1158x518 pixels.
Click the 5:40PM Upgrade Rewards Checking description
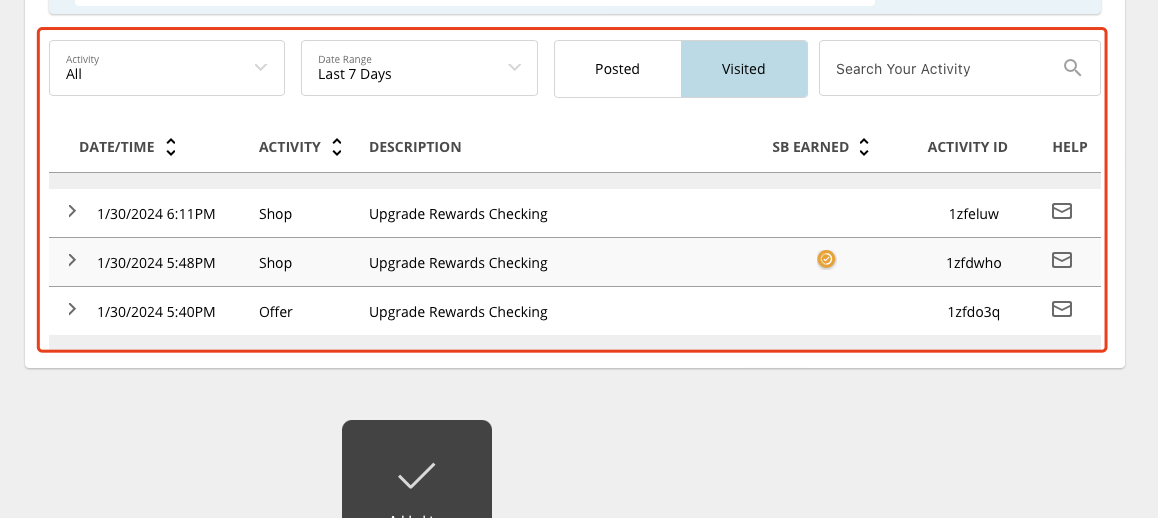[458, 312]
